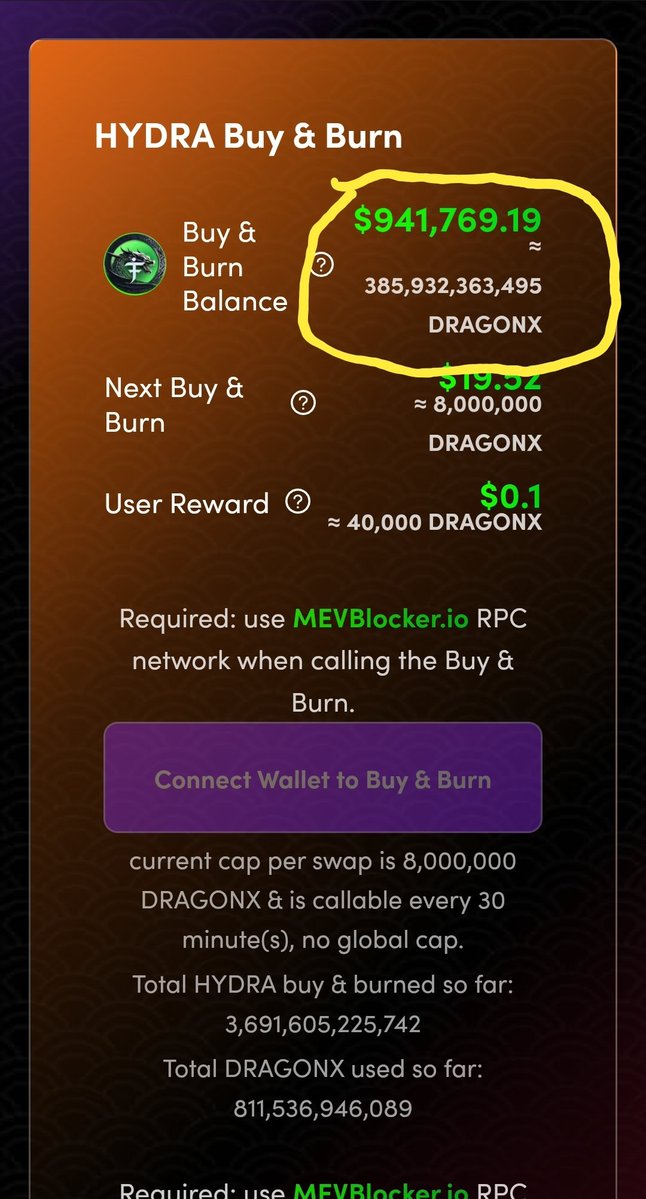Click Connect Wallet to Buy & Burn button

(x=323, y=778)
